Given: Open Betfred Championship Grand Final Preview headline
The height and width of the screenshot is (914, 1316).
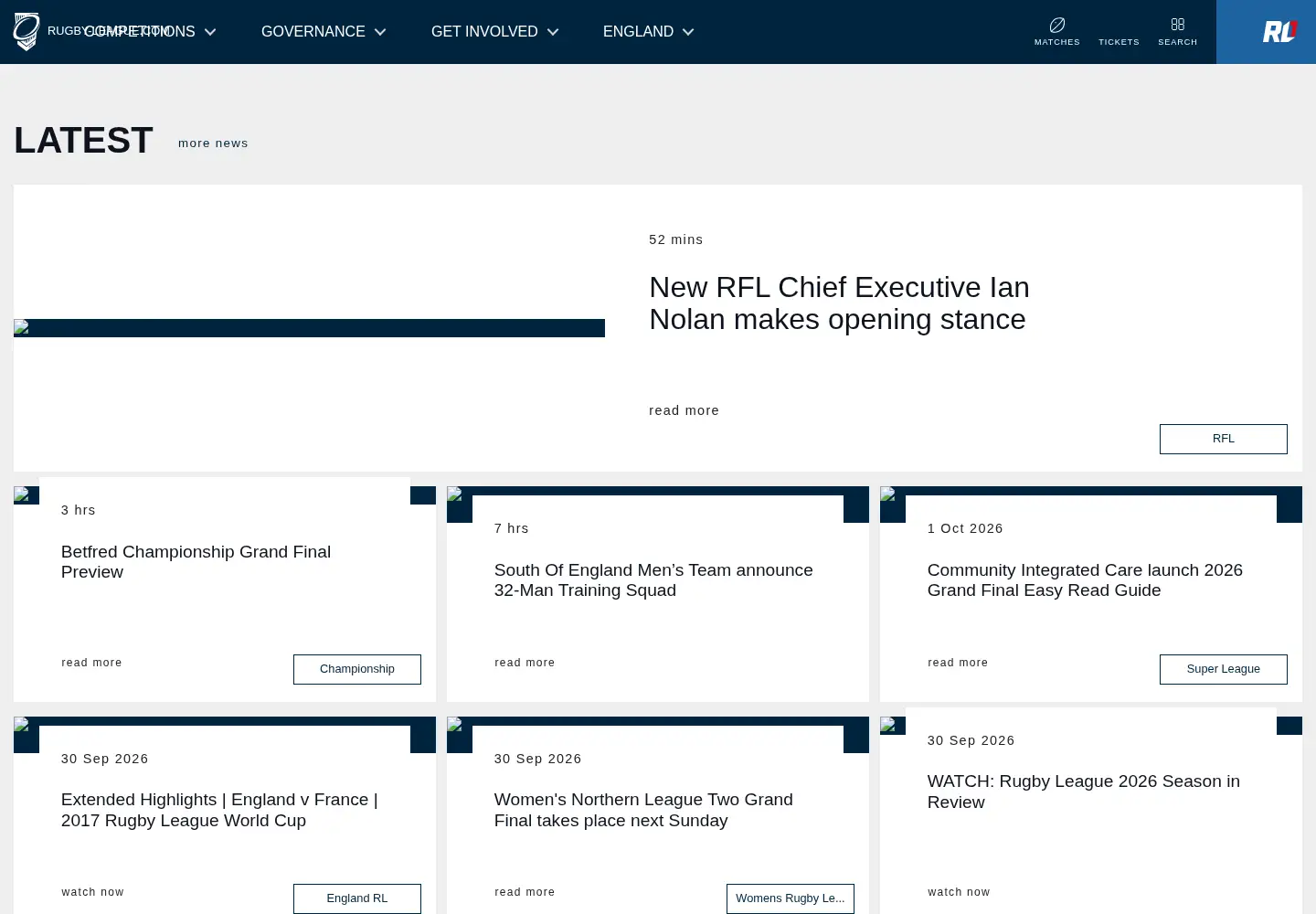Looking at the screenshot, I should coord(196,562).
